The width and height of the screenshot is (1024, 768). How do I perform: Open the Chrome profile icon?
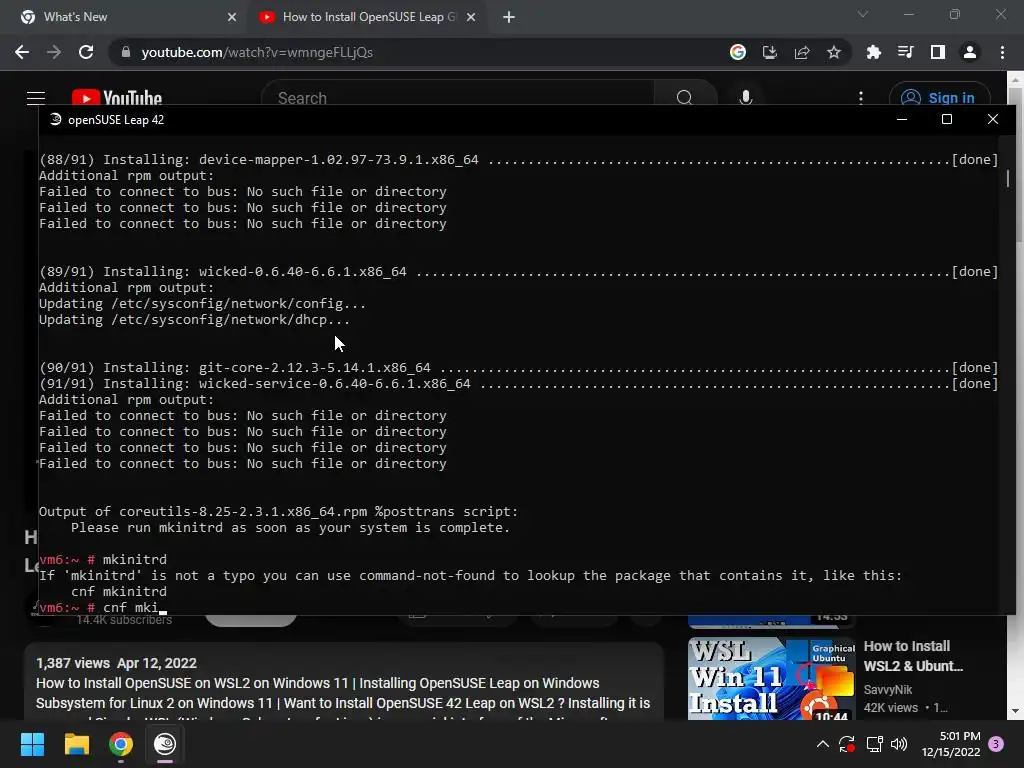(970, 52)
